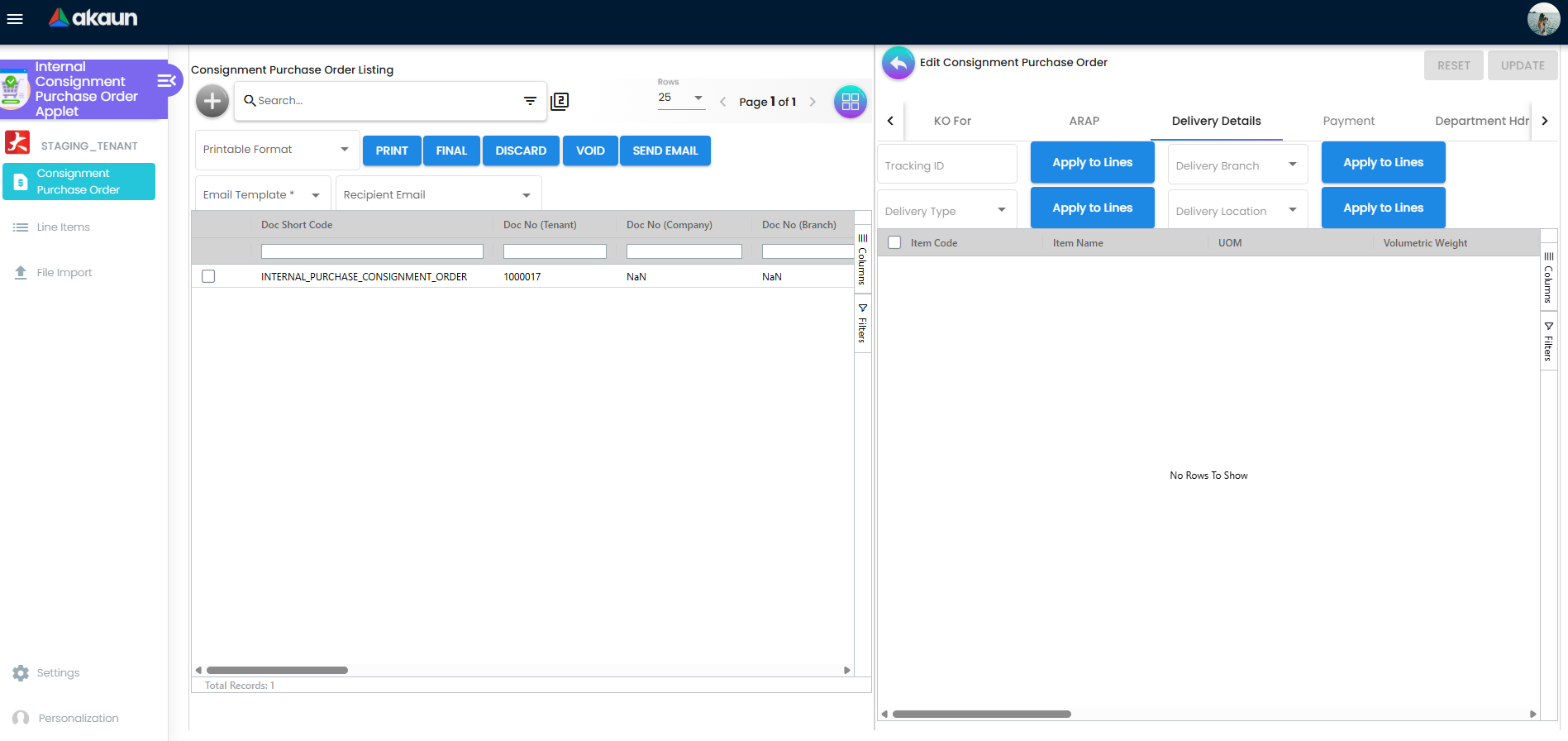This screenshot has height=741, width=1568.
Task: Open Filters panel in listing grid
Action: pos(862,323)
